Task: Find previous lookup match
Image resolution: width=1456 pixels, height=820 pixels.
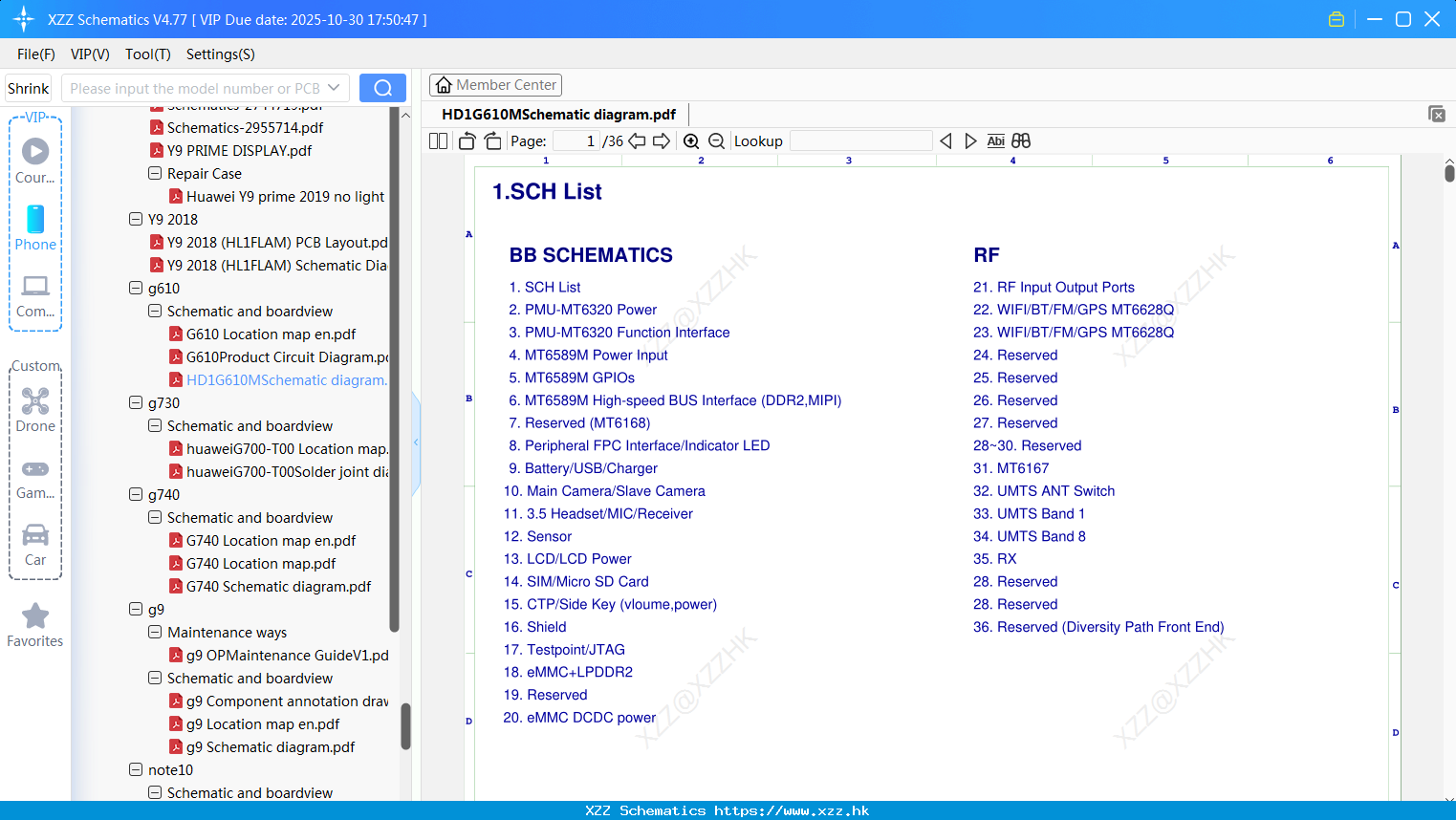Action: pyautogui.click(x=945, y=140)
